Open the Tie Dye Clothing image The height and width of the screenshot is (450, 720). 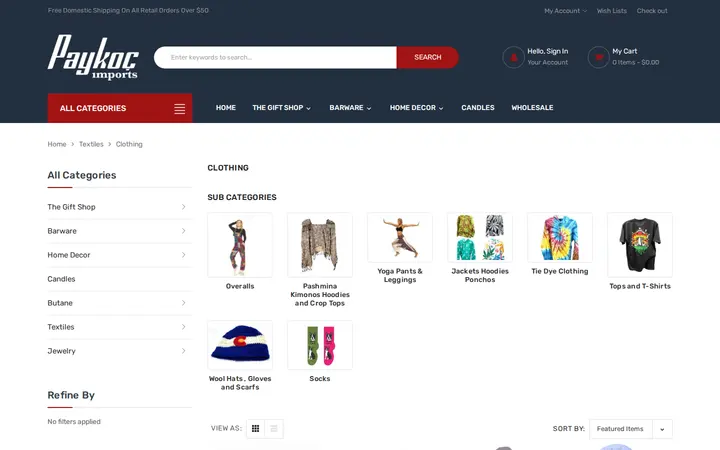click(560, 237)
